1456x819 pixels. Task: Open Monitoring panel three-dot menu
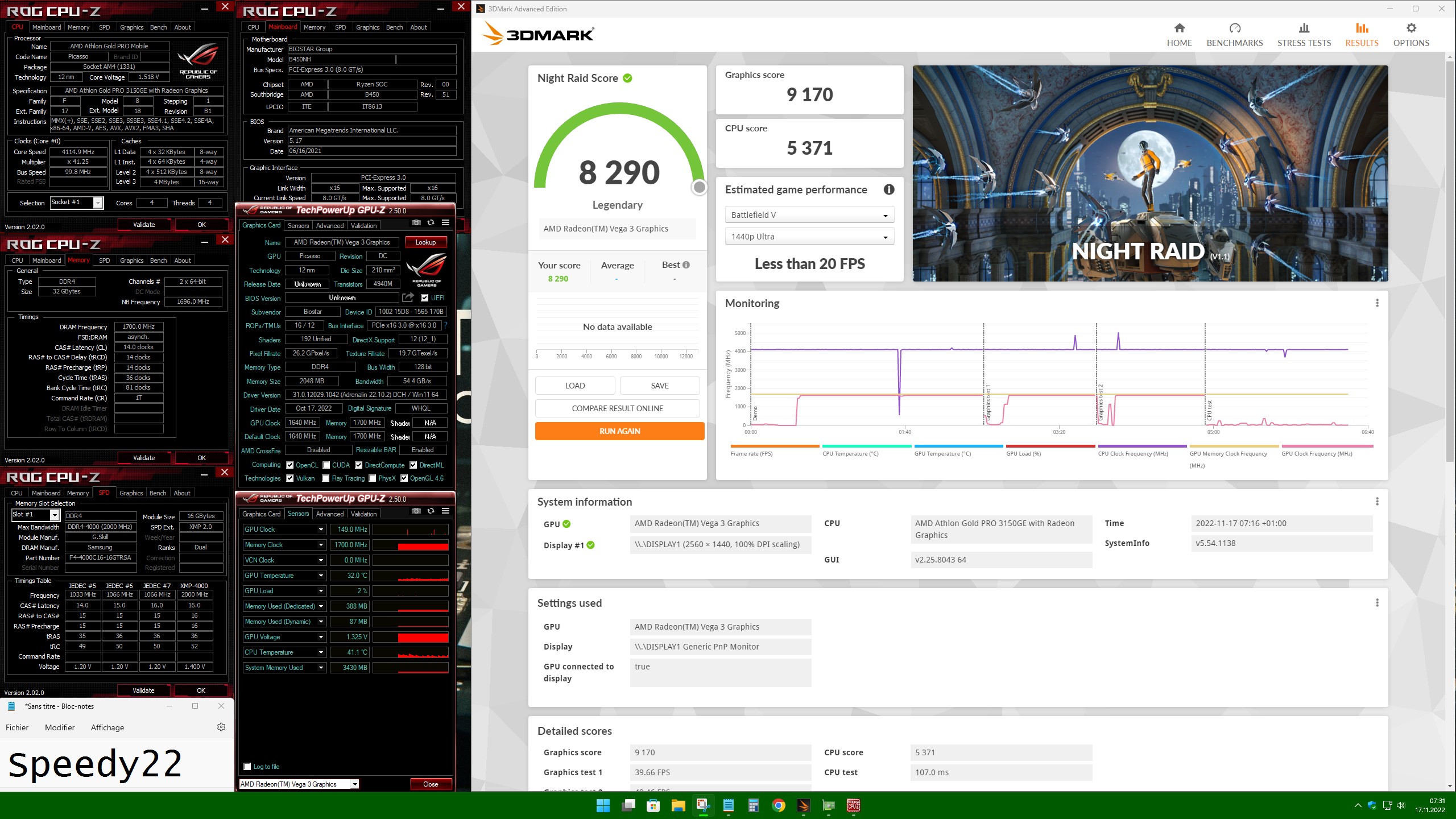[x=1377, y=303]
